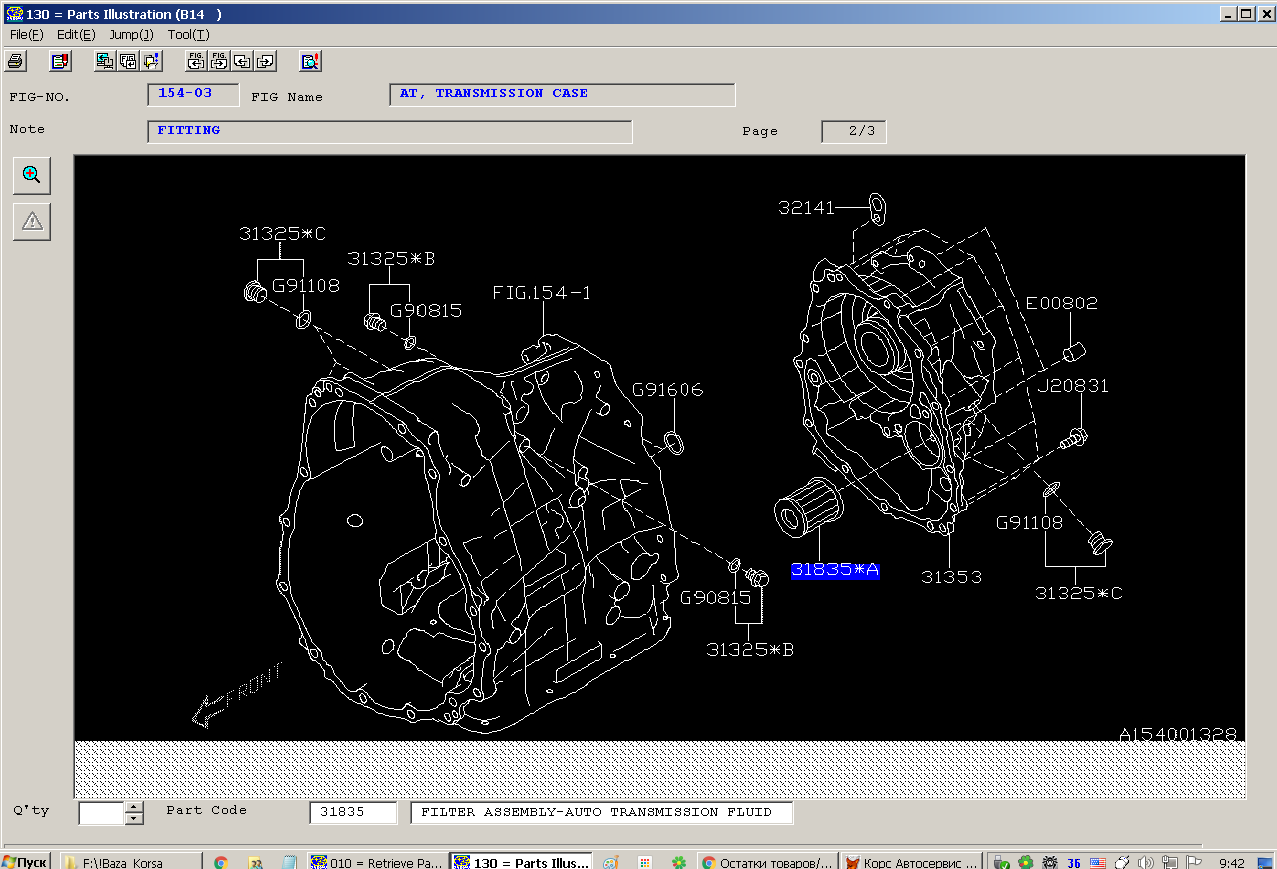
Task: Open the File menu
Action: click(x=26, y=35)
